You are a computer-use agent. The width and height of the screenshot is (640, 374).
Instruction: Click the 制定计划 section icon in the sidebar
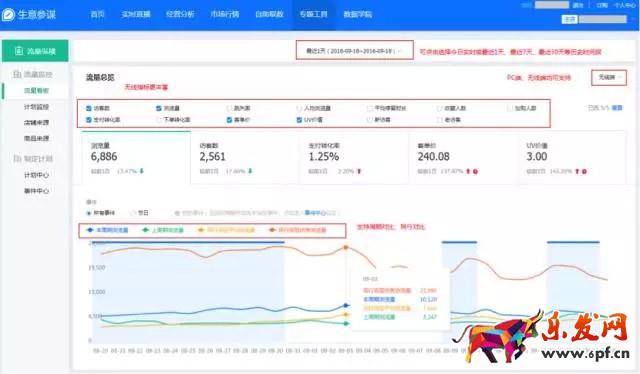click(17, 158)
